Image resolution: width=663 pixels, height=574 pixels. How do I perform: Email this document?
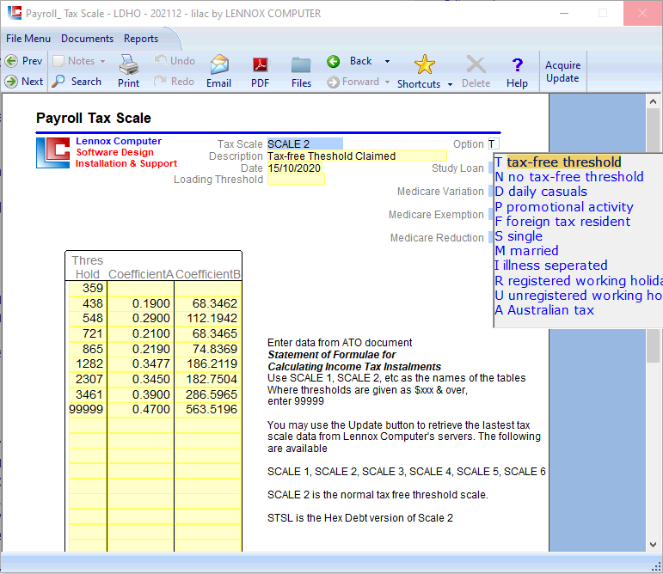click(219, 71)
